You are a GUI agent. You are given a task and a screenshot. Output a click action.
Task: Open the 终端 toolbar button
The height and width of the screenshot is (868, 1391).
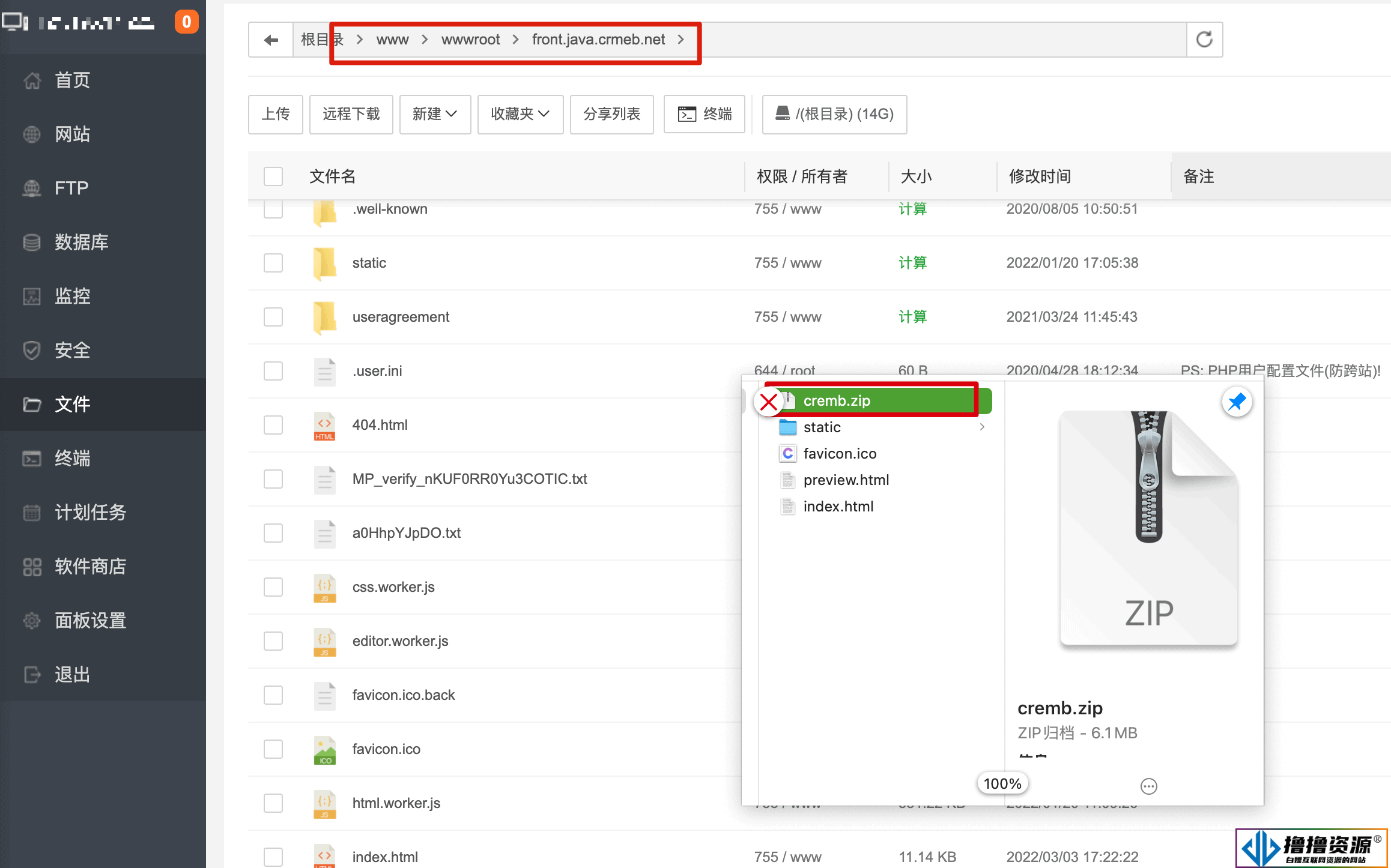(705, 114)
